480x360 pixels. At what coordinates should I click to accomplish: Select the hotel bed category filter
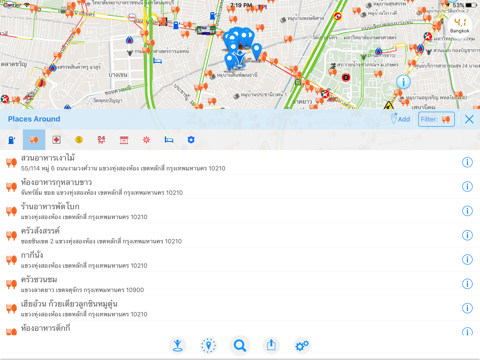pyautogui.click(x=169, y=140)
